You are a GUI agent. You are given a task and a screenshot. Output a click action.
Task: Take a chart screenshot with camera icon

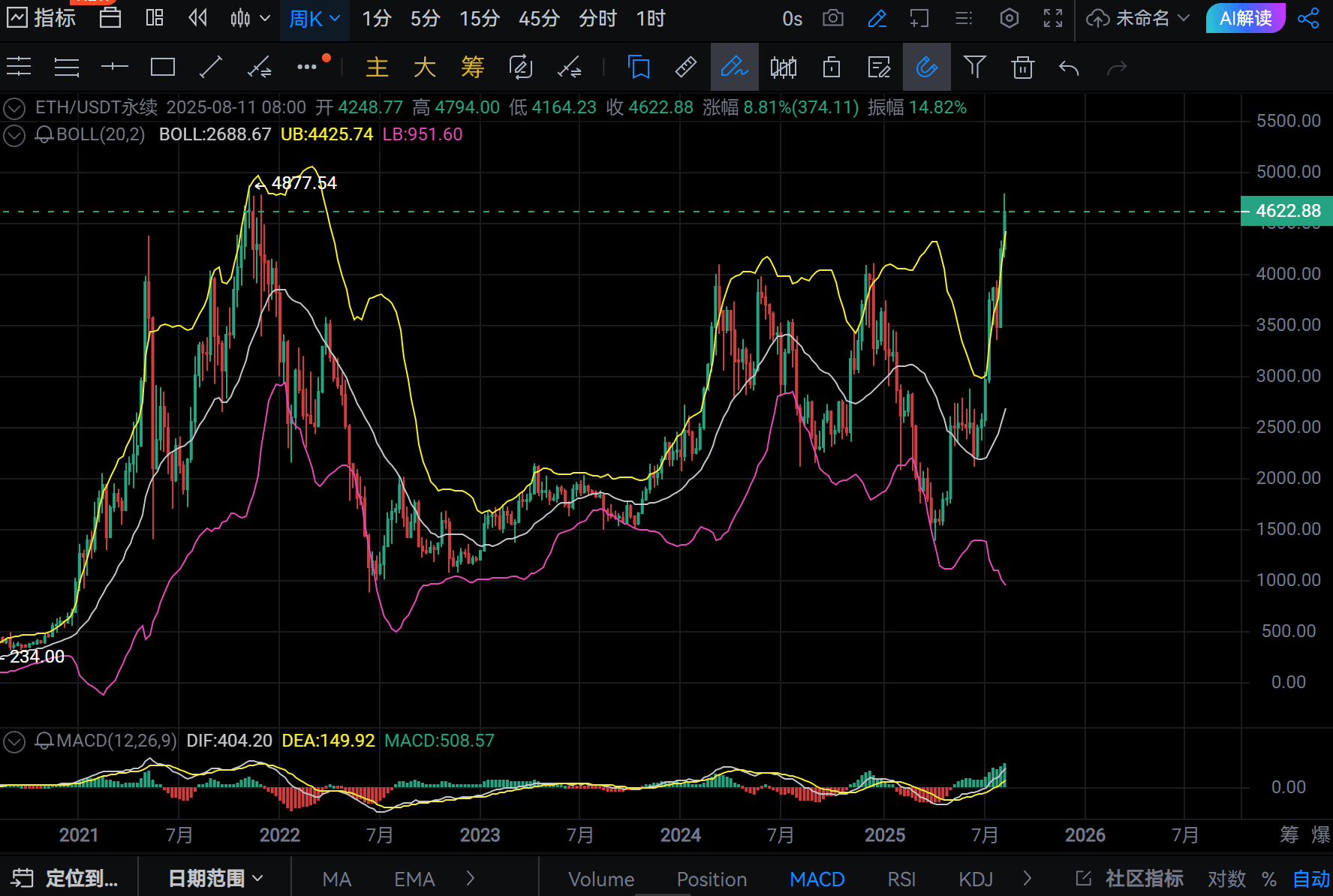833,18
